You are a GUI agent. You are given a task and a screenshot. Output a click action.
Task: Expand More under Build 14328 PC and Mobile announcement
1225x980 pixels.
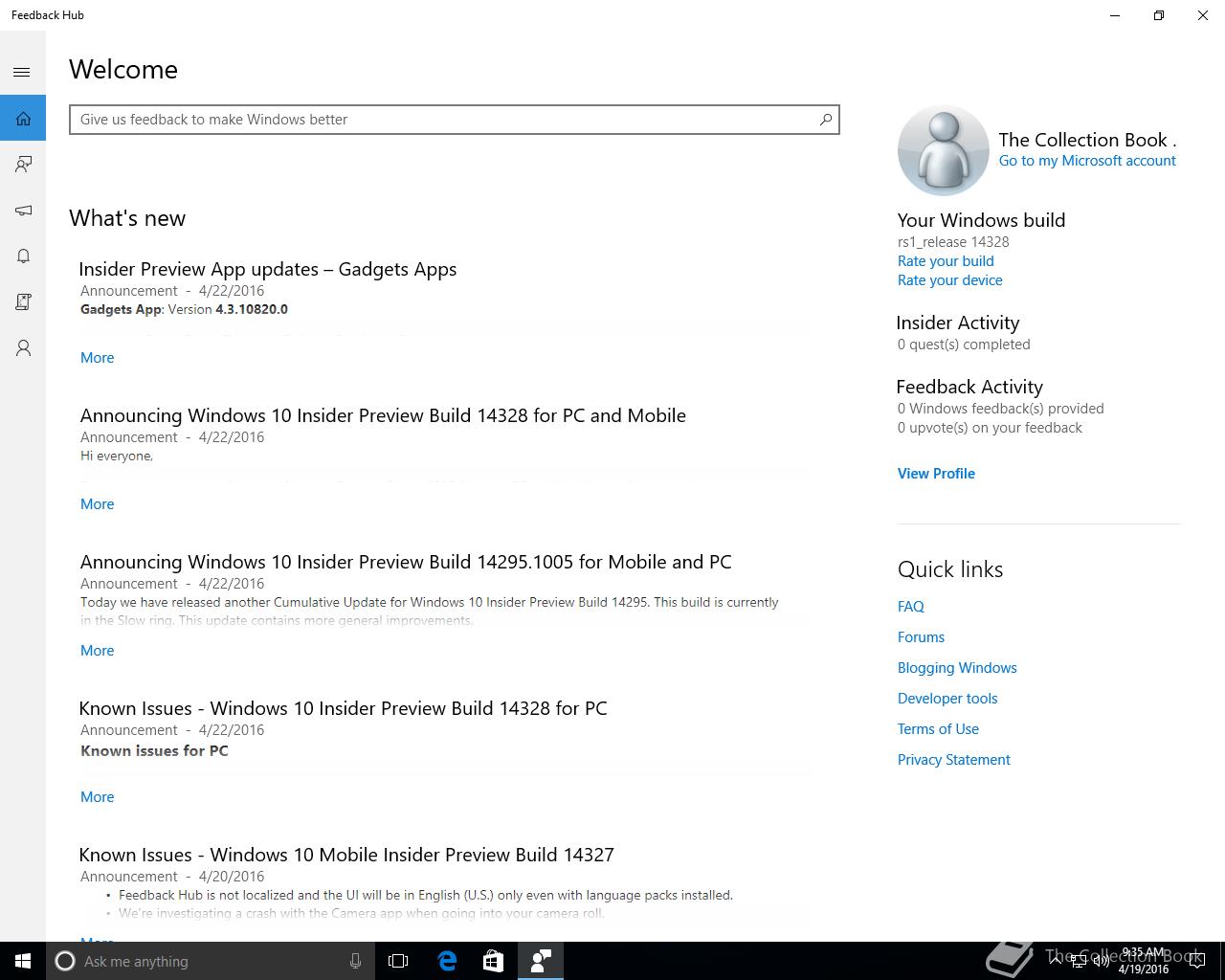click(x=97, y=504)
